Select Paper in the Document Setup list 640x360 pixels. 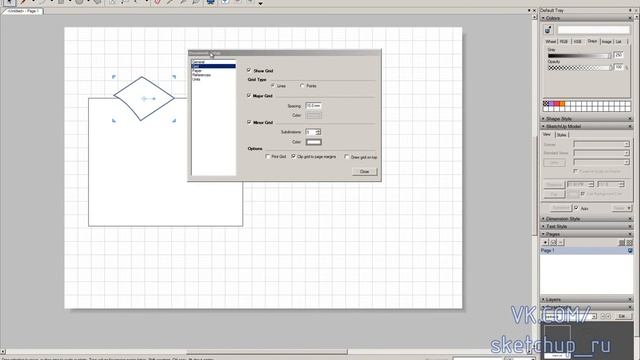(197, 71)
